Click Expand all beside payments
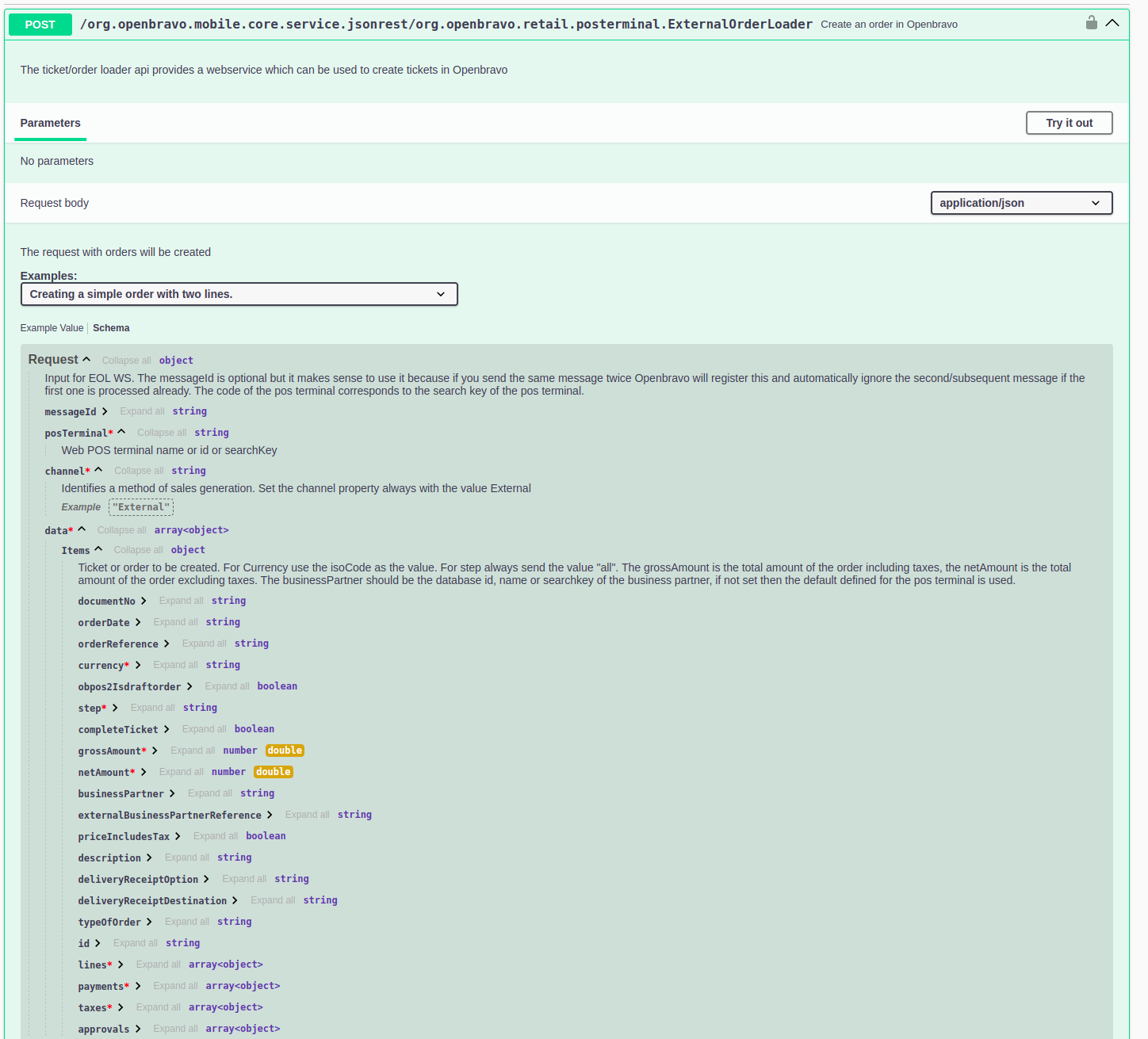 pos(175,986)
